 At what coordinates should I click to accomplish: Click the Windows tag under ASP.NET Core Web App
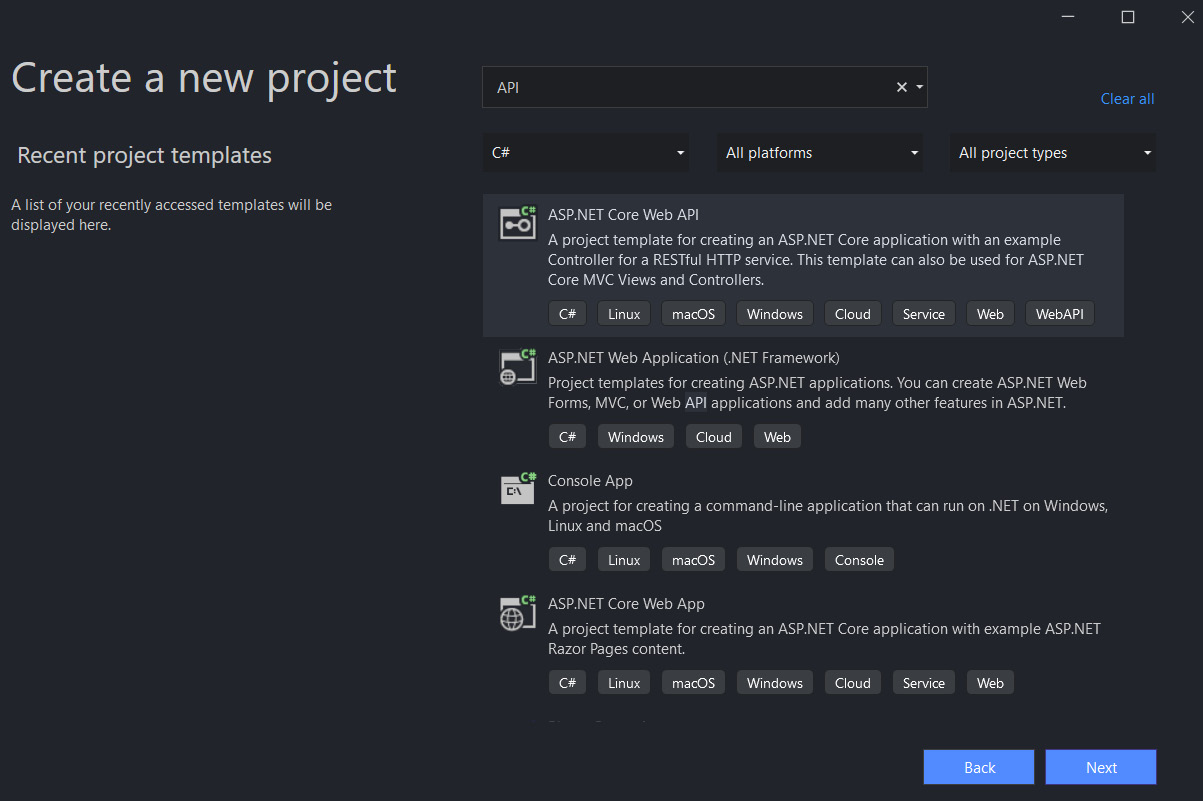tap(775, 683)
